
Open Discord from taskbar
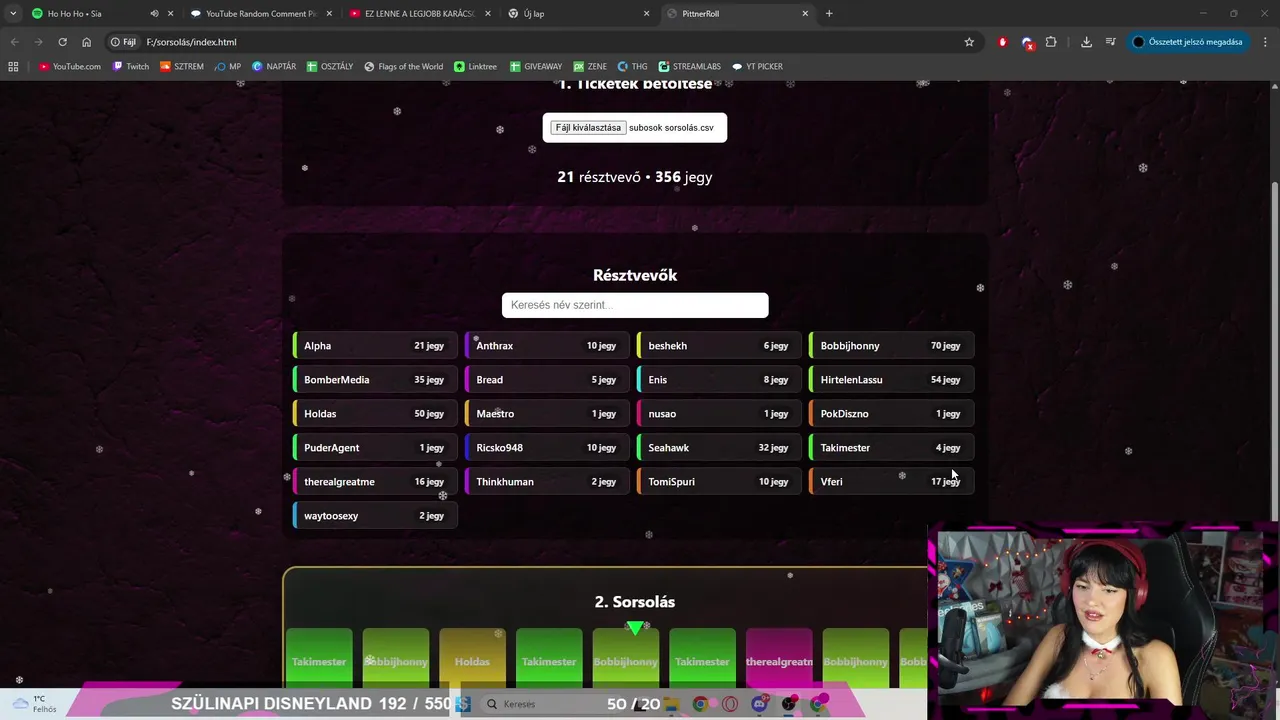[759, 704]
